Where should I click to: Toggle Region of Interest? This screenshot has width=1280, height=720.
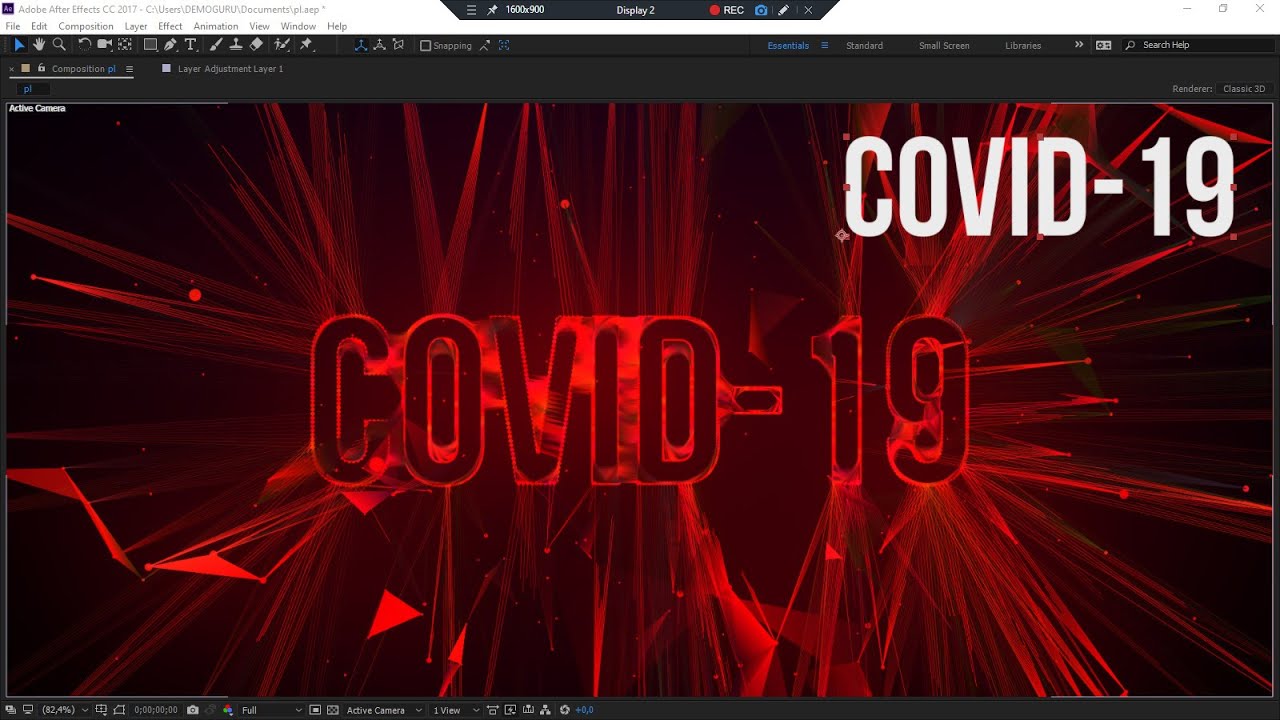tap(315, 710)
